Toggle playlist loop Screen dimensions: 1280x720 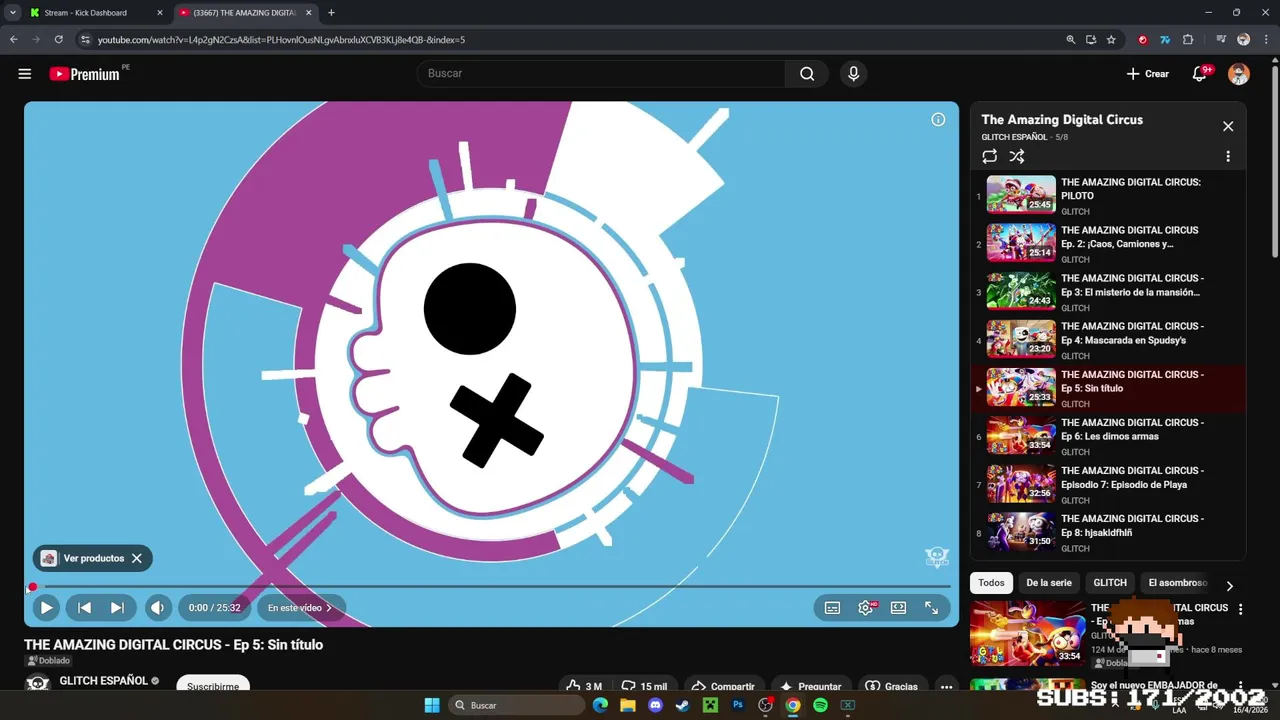[x=989, y=156]
